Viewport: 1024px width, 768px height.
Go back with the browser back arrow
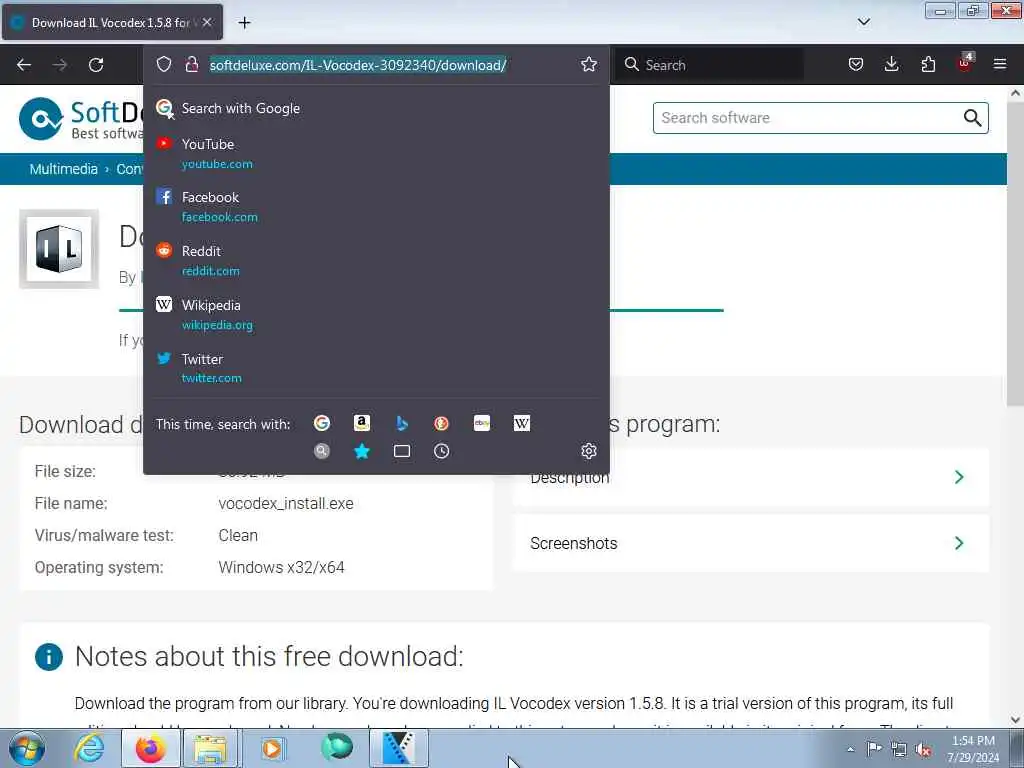[x=24, y=65]
